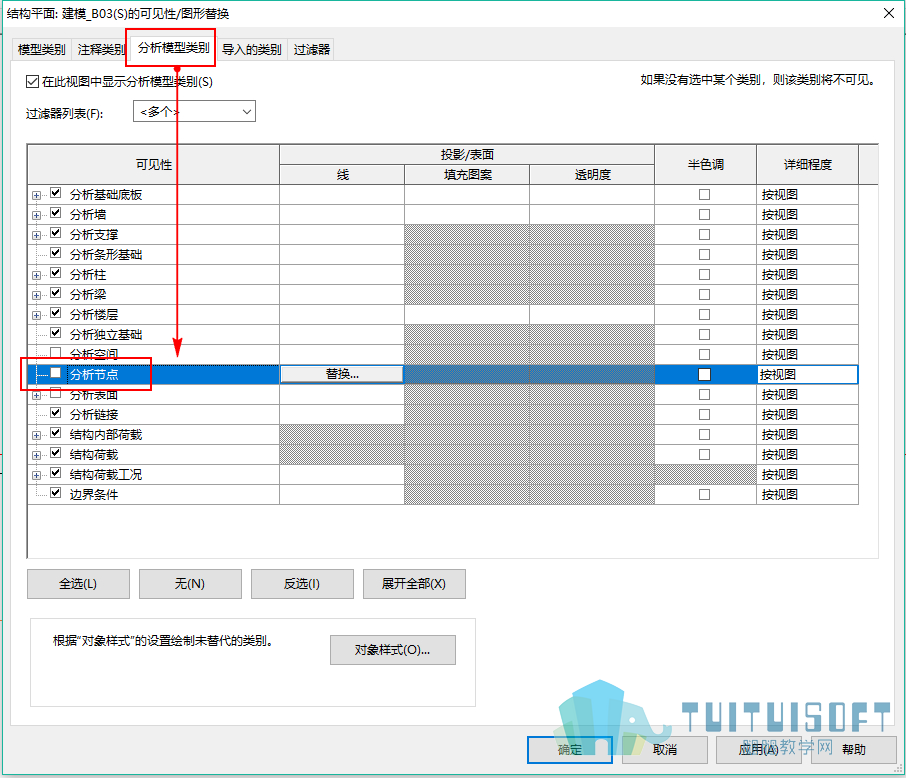
Task: Expand the 结构荷载 tree node
Action: point(36,455)
